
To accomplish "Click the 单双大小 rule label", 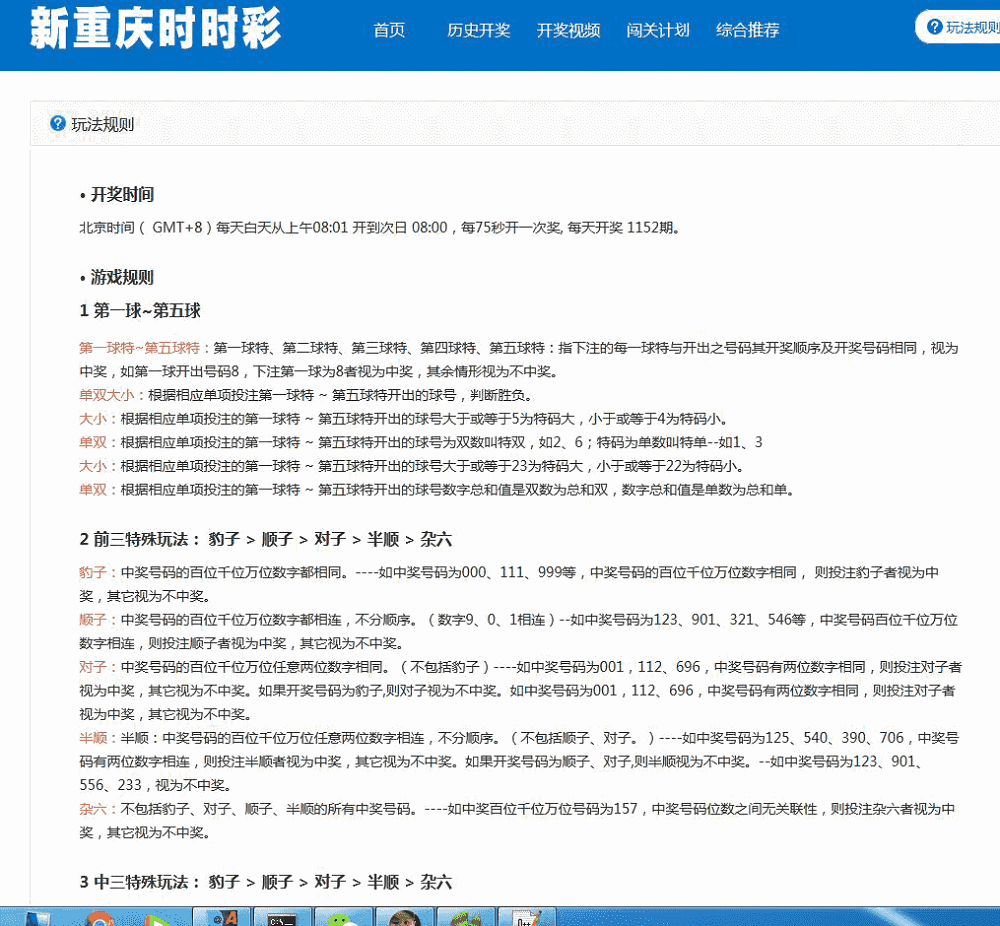I will point(105,395).
